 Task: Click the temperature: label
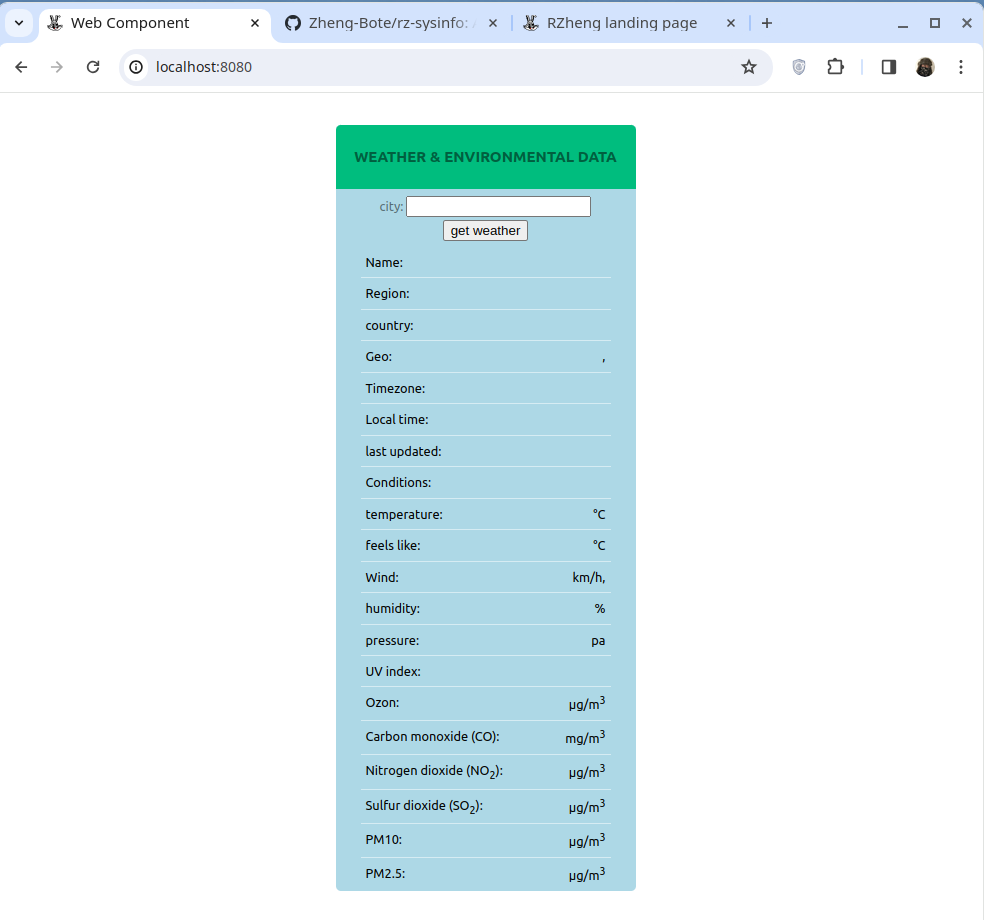404,515
